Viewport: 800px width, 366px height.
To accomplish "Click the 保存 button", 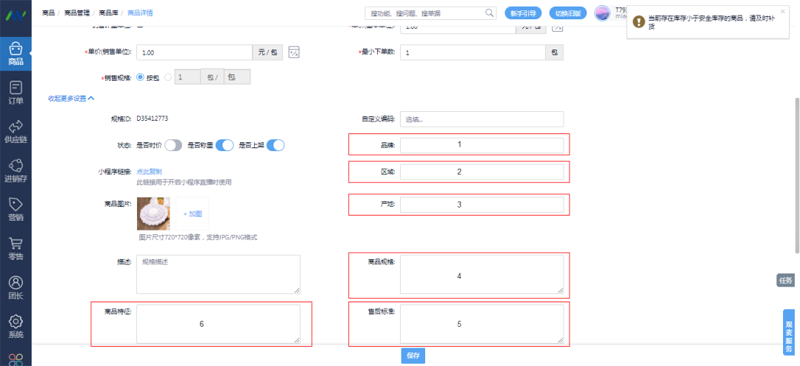I will pyautogui.click(x=413, y=356).
